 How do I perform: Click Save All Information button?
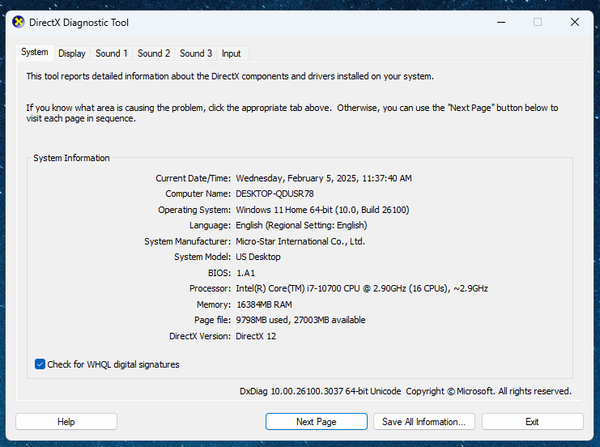pos(425,422)
